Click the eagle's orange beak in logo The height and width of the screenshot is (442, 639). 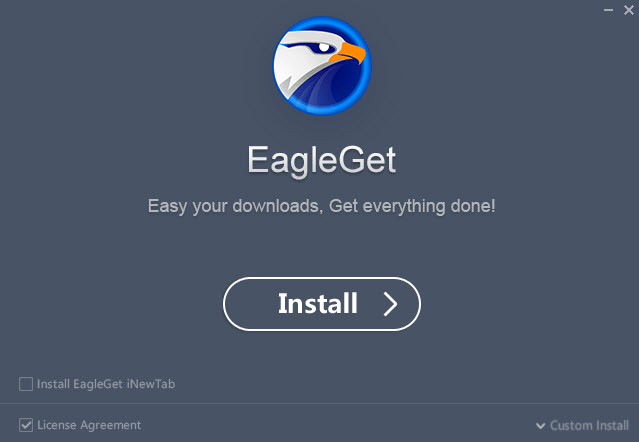pos(349,53)
